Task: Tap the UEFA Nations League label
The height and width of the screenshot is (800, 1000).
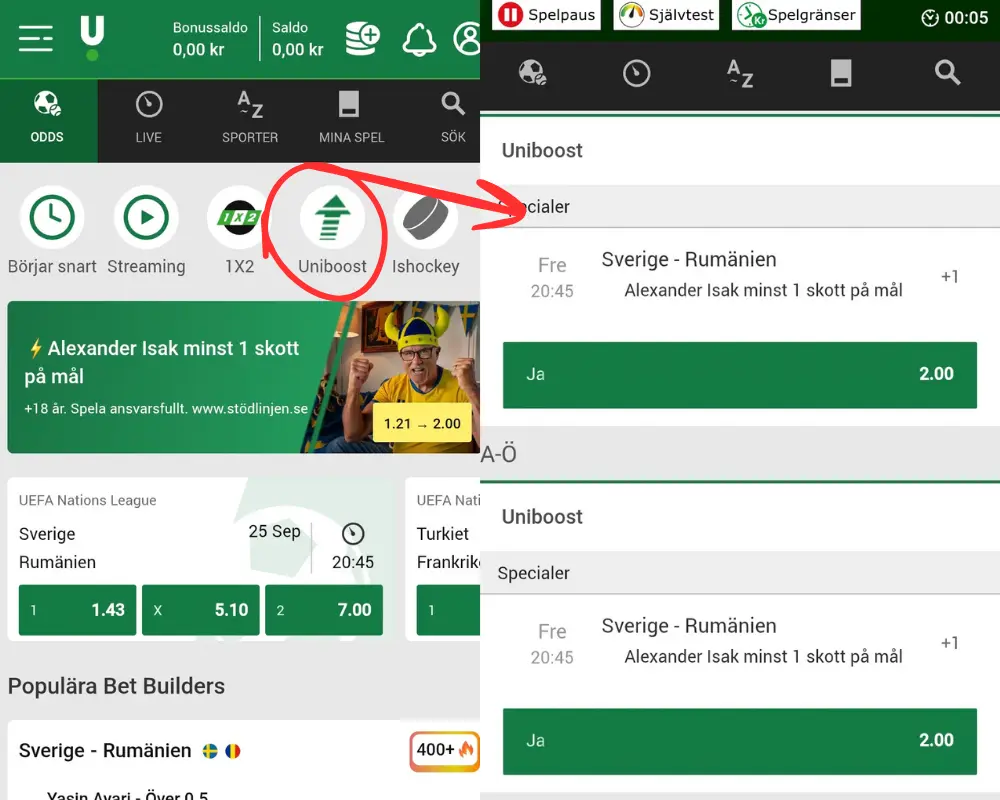Action: [87, 500]
